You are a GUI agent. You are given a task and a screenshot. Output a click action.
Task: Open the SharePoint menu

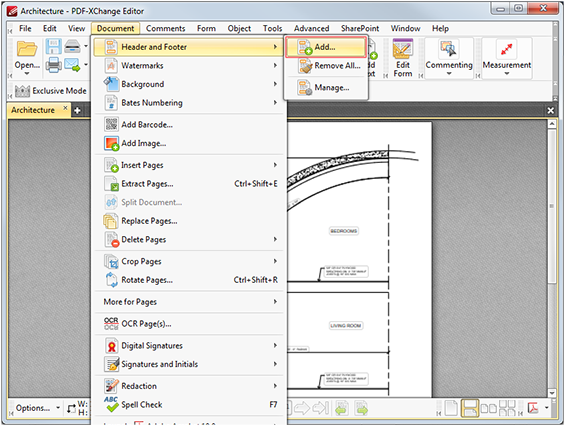(360, 28)
